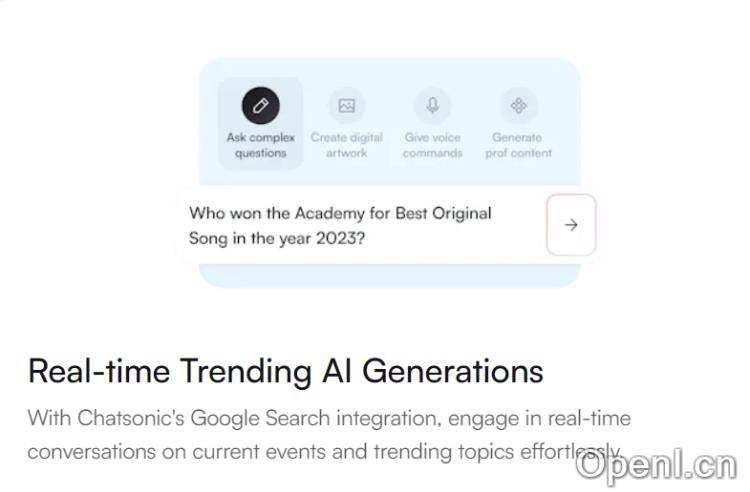The height and width of the screenshot is (492, 750).
Task: Select the "Ask complex questions" label
Action: pyautogui.click(x=260, y=145)
